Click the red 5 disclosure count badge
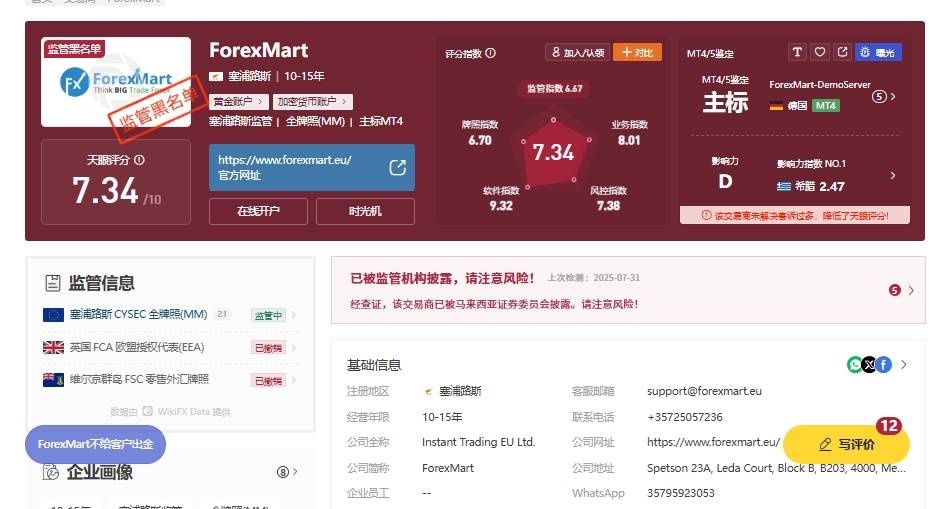The height and width of the screenshot is (509, 941). [x=895, y=290]
